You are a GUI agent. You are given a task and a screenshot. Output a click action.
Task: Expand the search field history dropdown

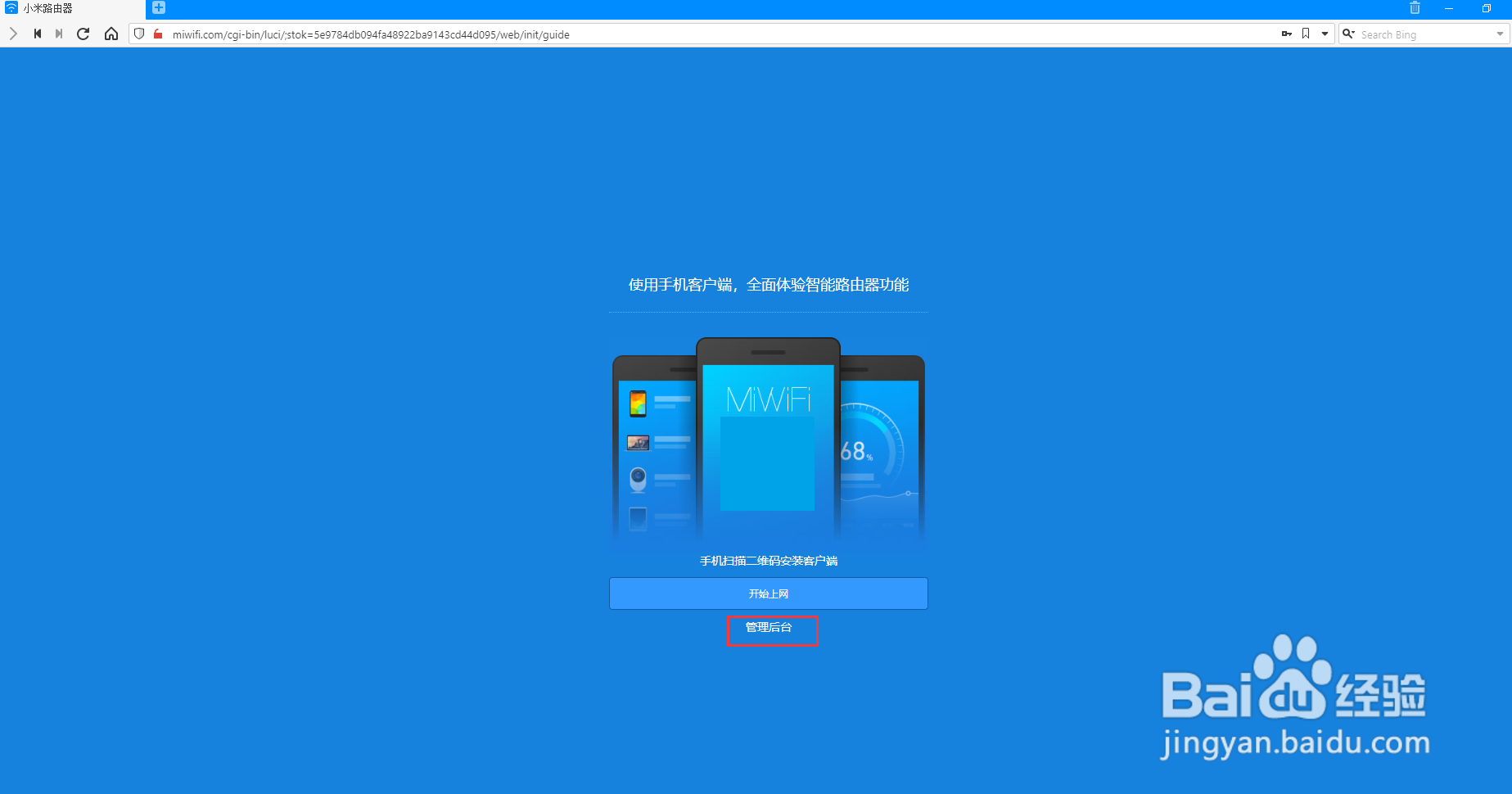[x=1500, y=34]
